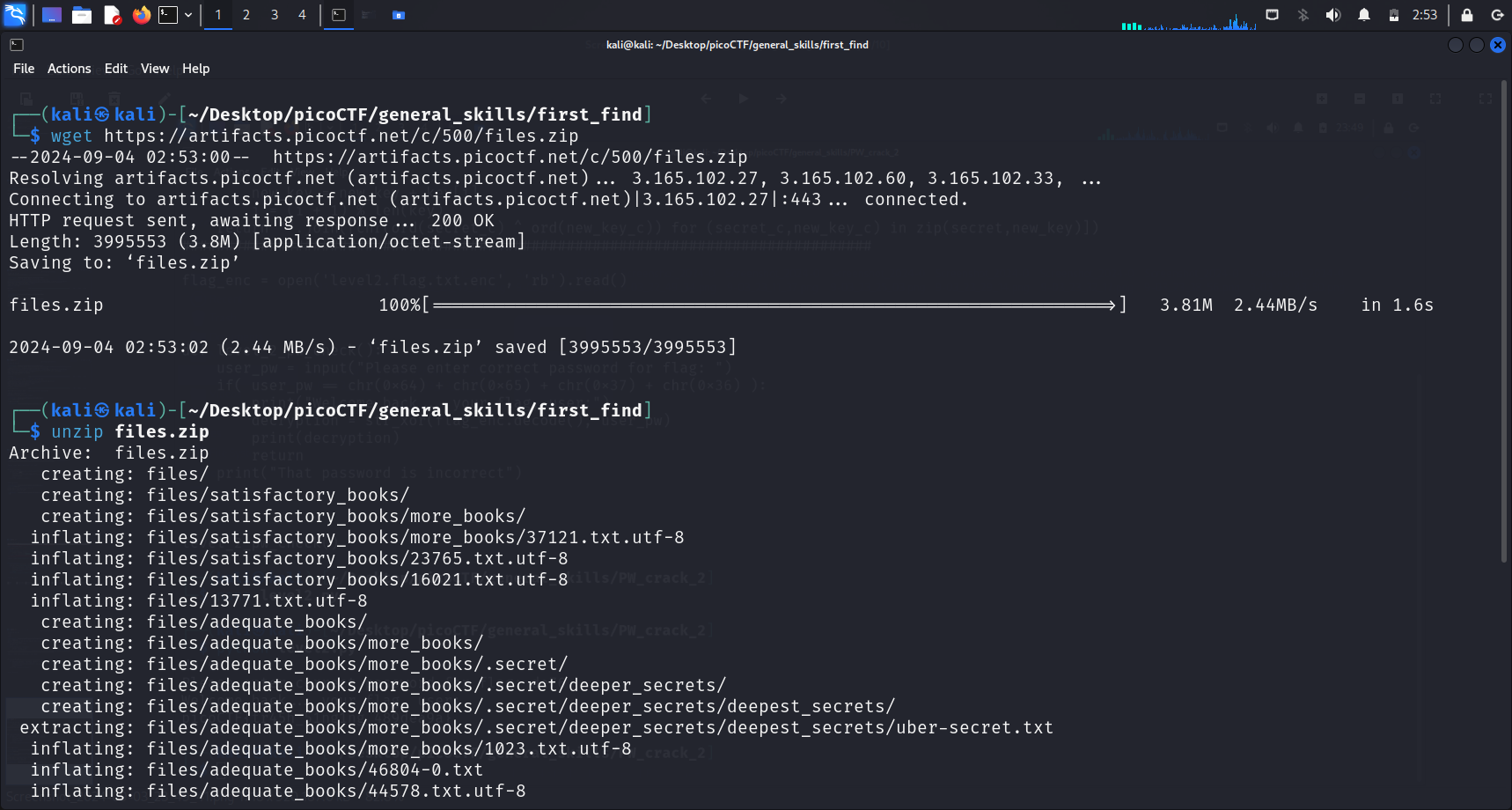Show desktop using the panel icon

click(52, 15)
